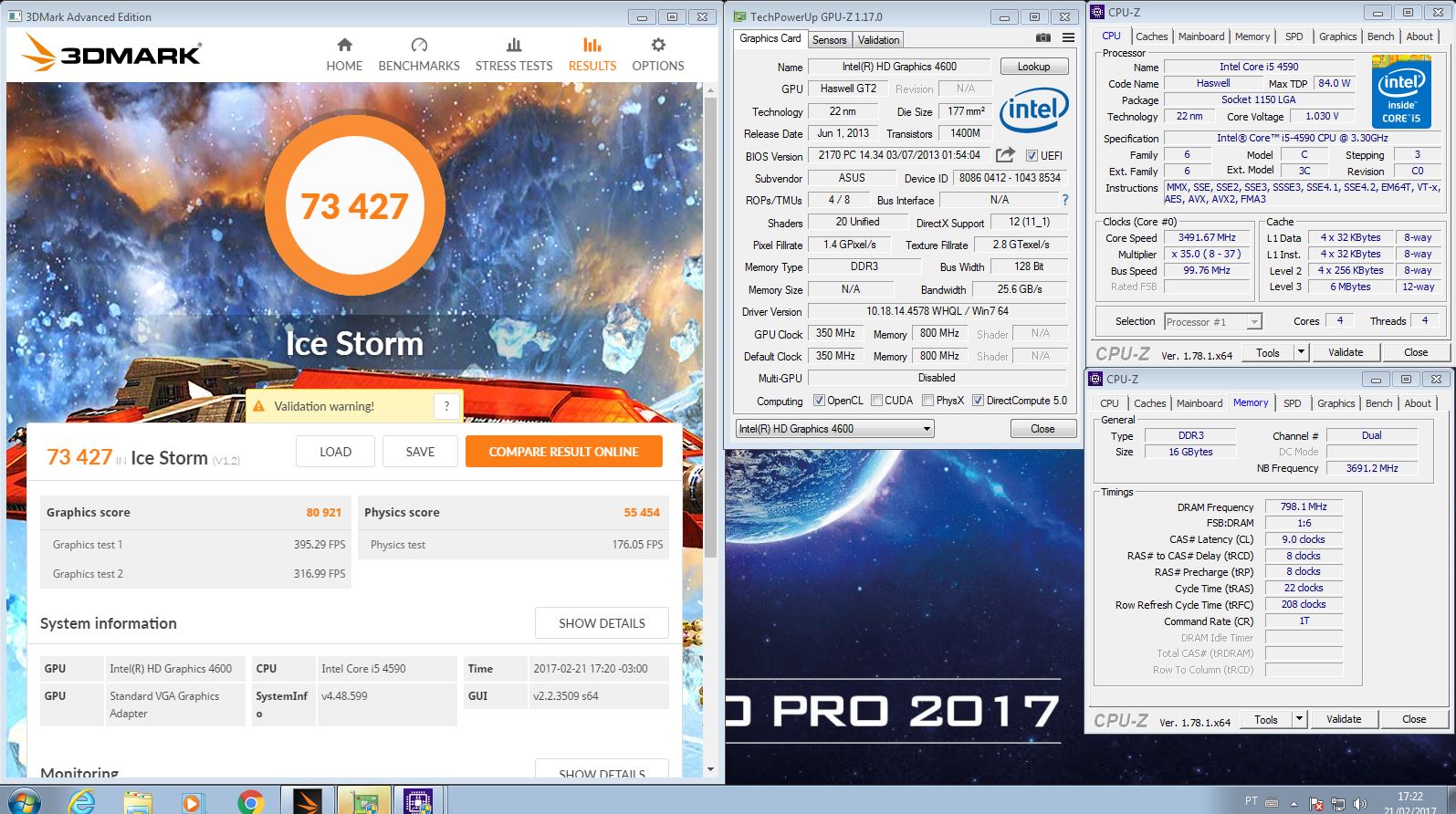The image size is (1456, 814).
Task: Switch to the CPU-Z taskbar button
Action: [419, 800]
